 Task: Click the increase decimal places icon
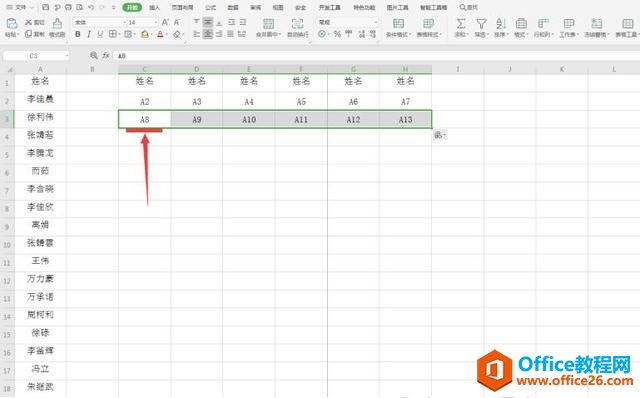tap(361, 34)
